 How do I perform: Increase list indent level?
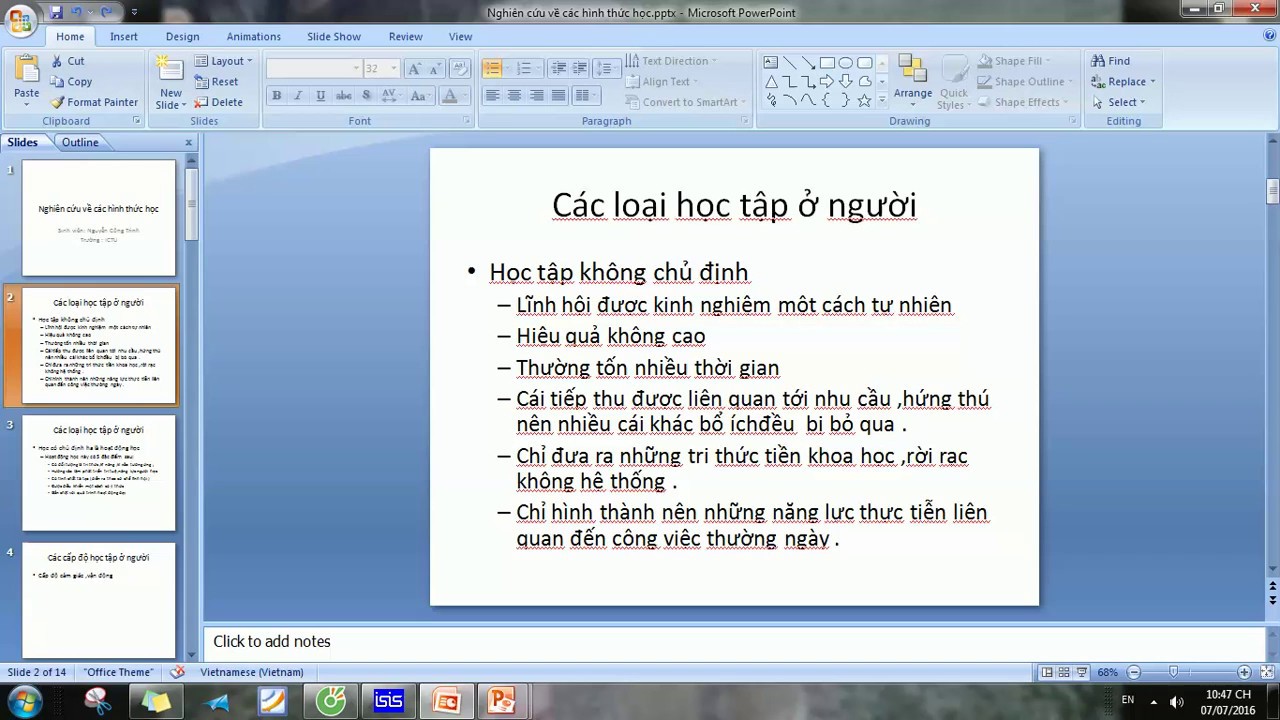click(580, 68)
